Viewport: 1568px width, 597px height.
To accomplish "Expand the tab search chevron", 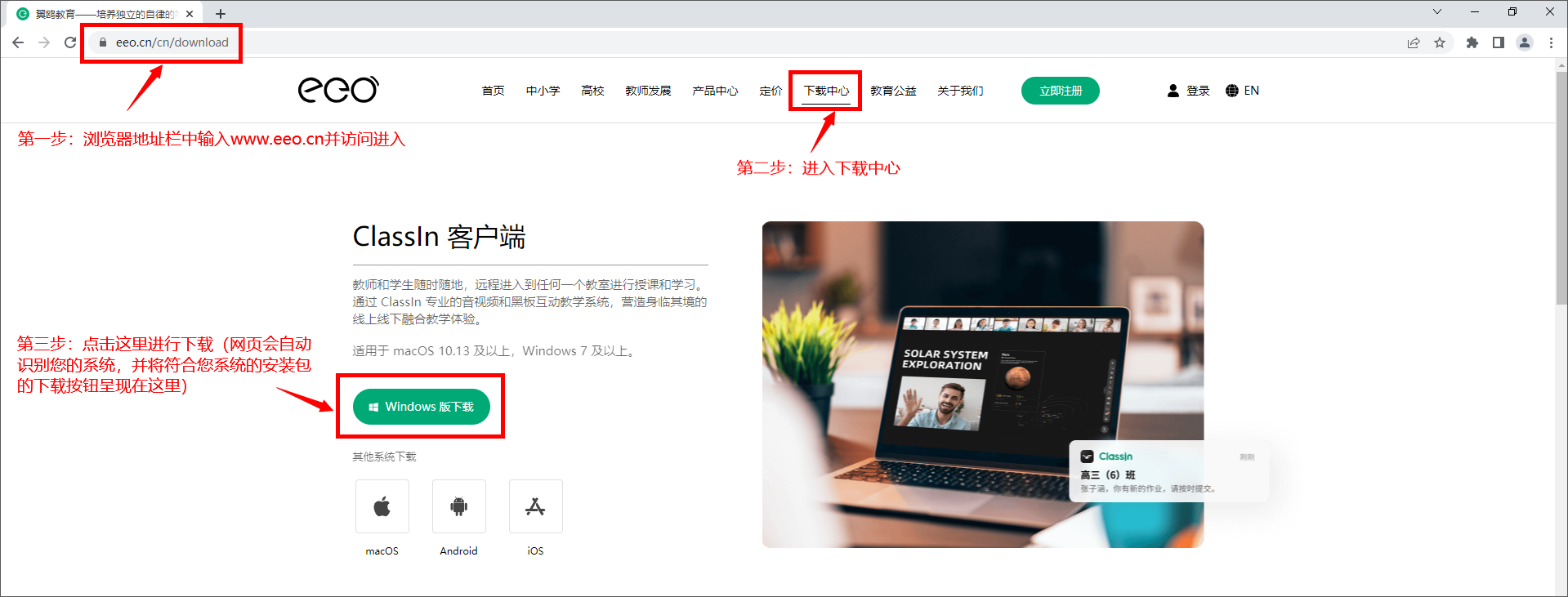I will [1437, 11].
